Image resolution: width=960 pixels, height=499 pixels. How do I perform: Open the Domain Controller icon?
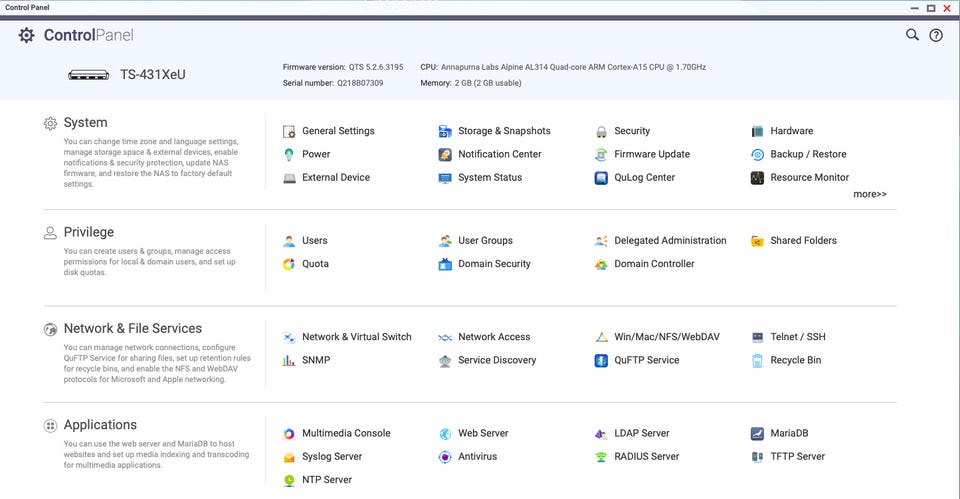[x=601, y=265]
